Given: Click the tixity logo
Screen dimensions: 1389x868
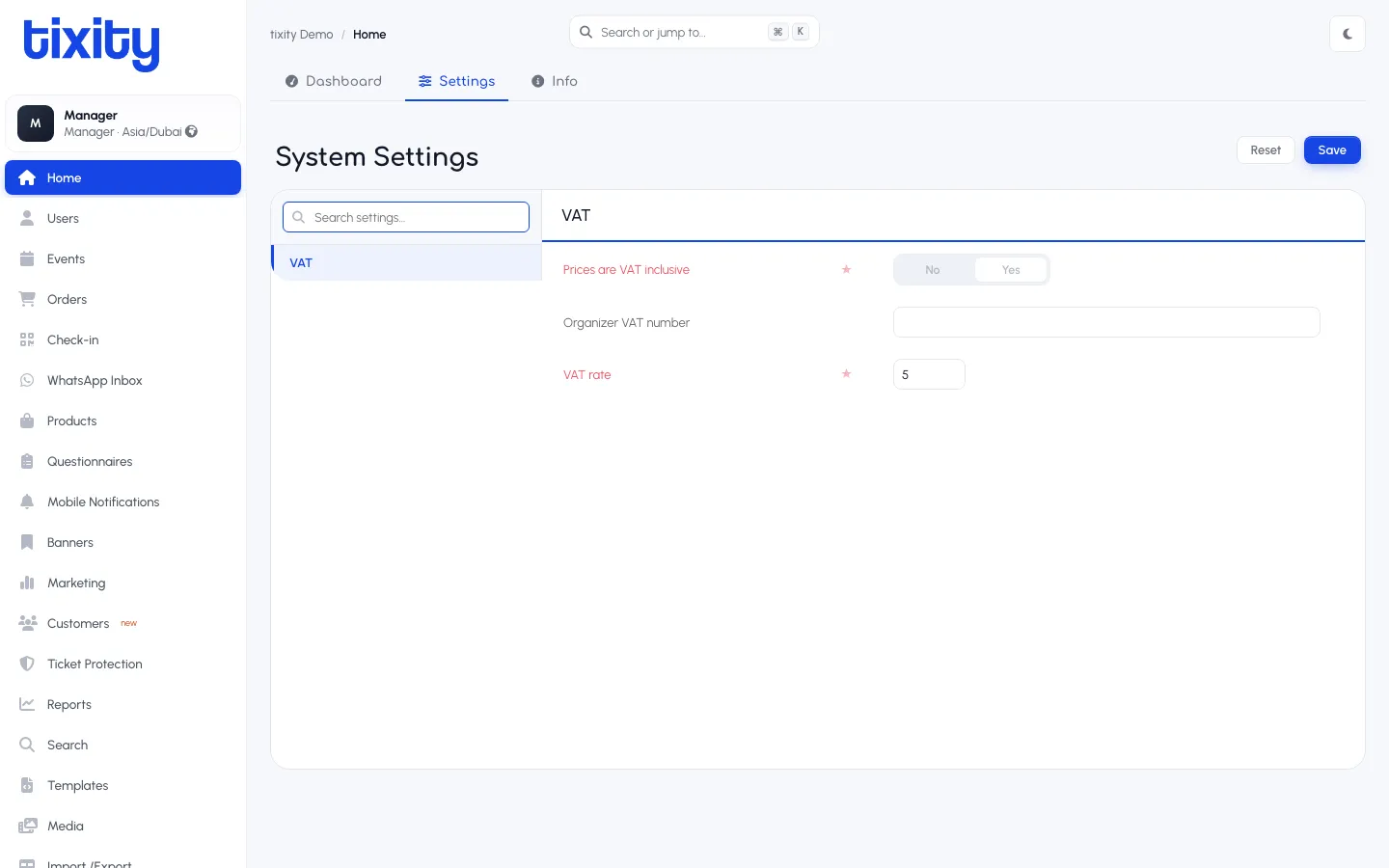Looking at the screenshot, I should click(x=92, y=43).
